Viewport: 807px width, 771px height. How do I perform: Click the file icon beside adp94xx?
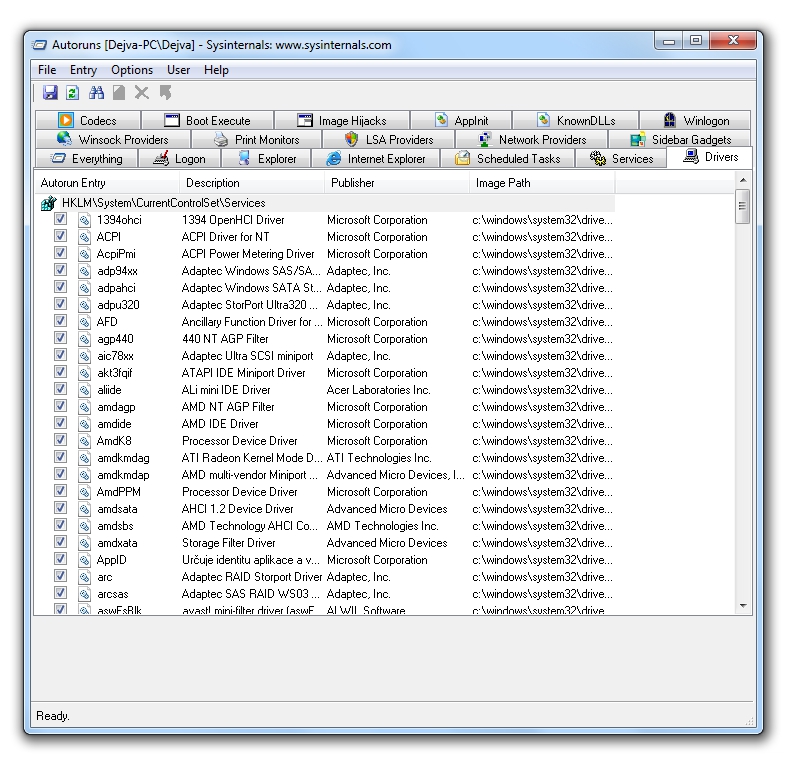(84, 271)
